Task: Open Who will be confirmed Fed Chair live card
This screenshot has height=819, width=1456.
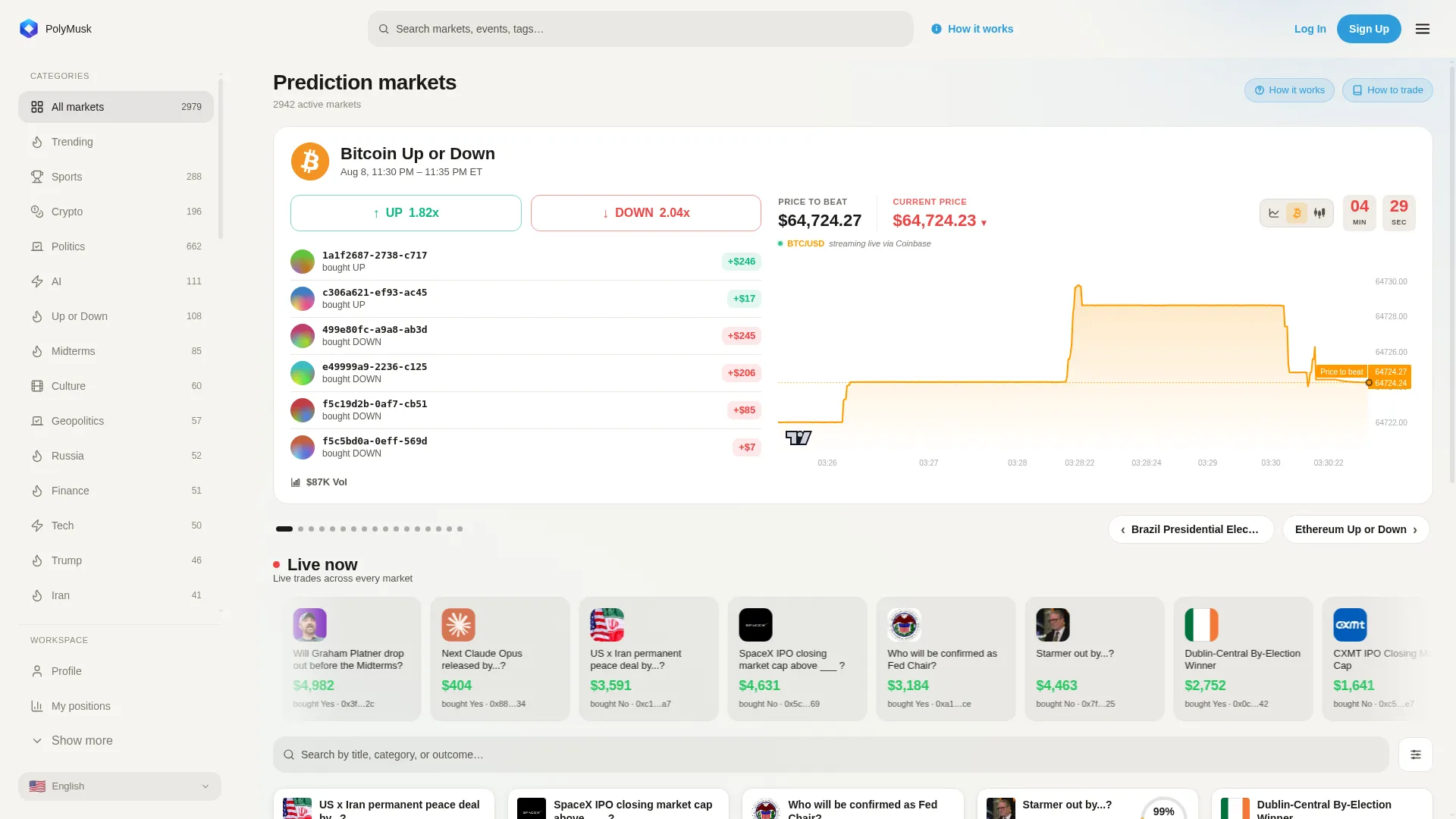Action: tap(946, 659)
